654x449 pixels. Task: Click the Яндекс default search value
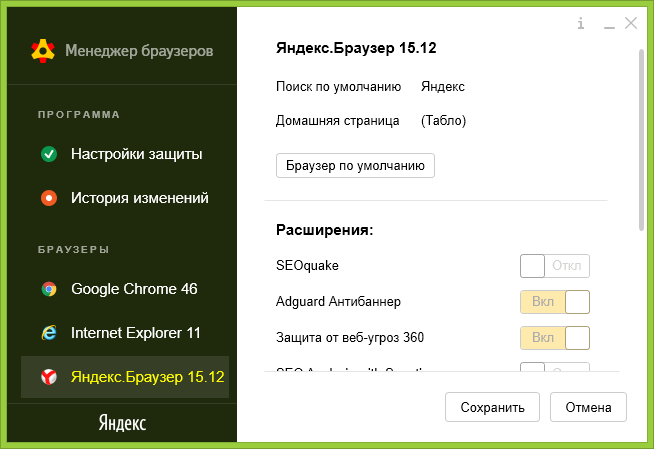[x=443, y=87]
